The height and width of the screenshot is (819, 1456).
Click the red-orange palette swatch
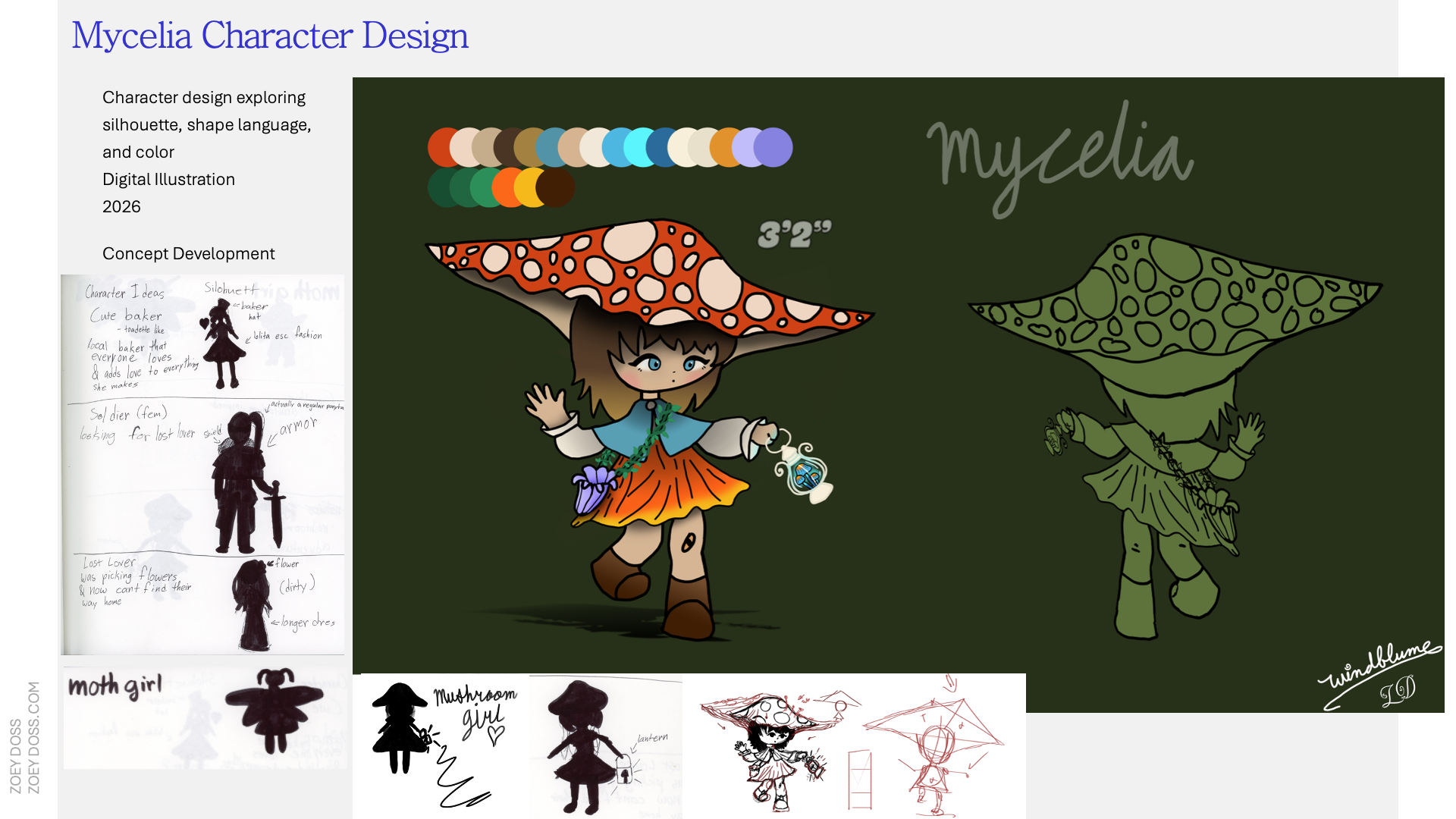pyautogui.click(x=439, y=147)
